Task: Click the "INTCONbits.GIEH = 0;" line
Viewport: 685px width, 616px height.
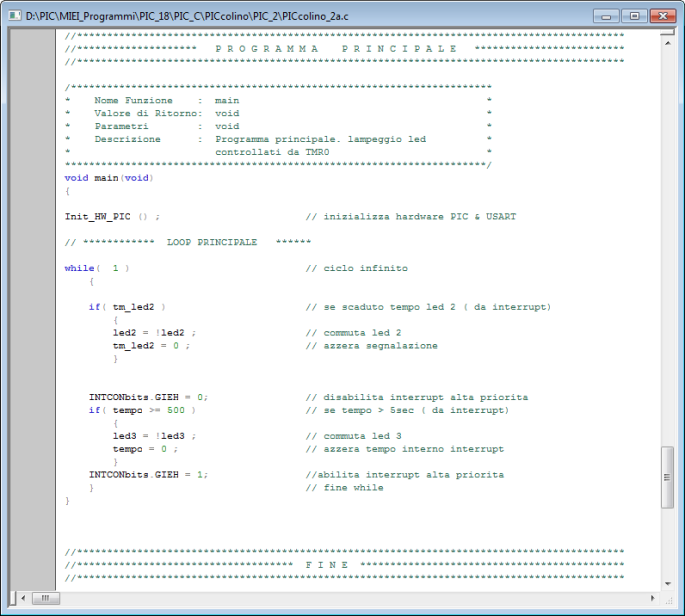Action: pos(148,397)
